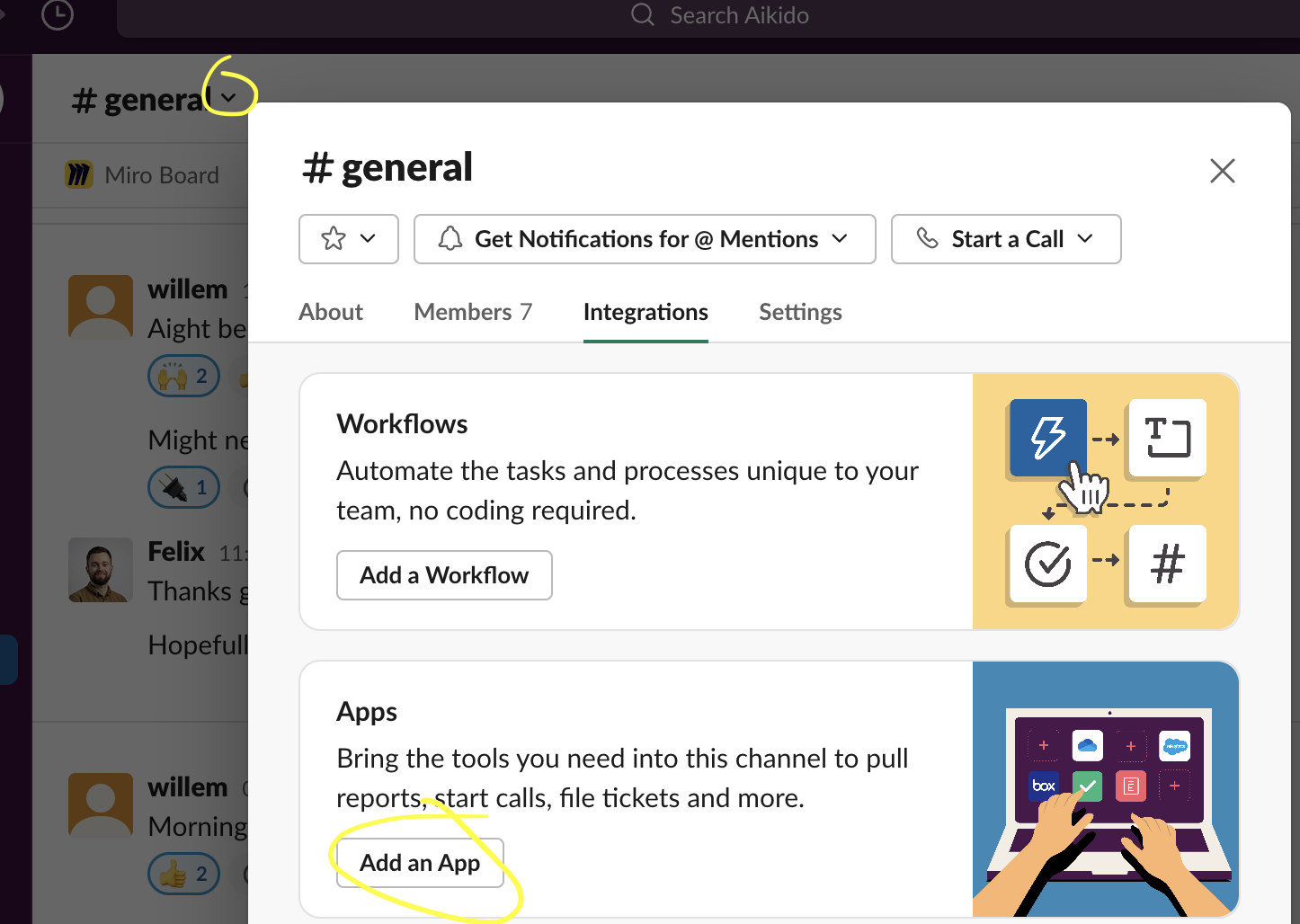Expand the #general channel header chevron
This screenshot has width=1300, height=924.
coord(229,98)
